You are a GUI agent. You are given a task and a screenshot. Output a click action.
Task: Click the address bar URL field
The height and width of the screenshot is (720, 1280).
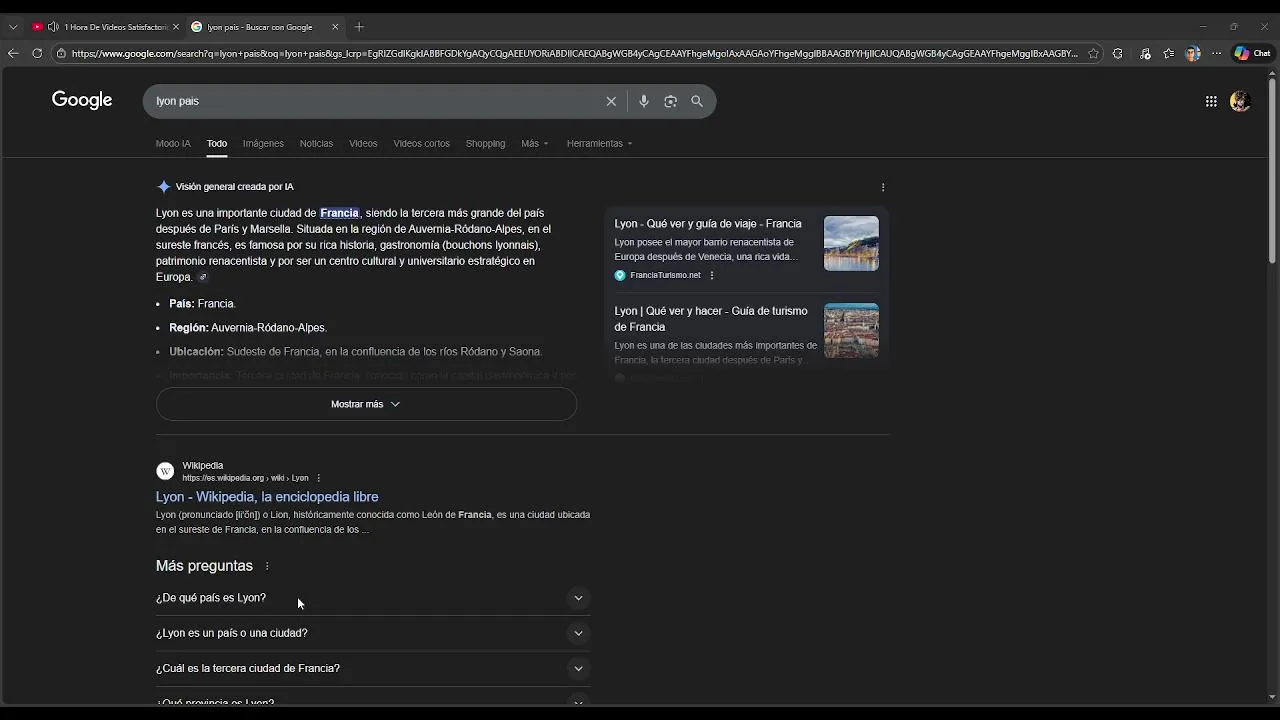point(575,54)
